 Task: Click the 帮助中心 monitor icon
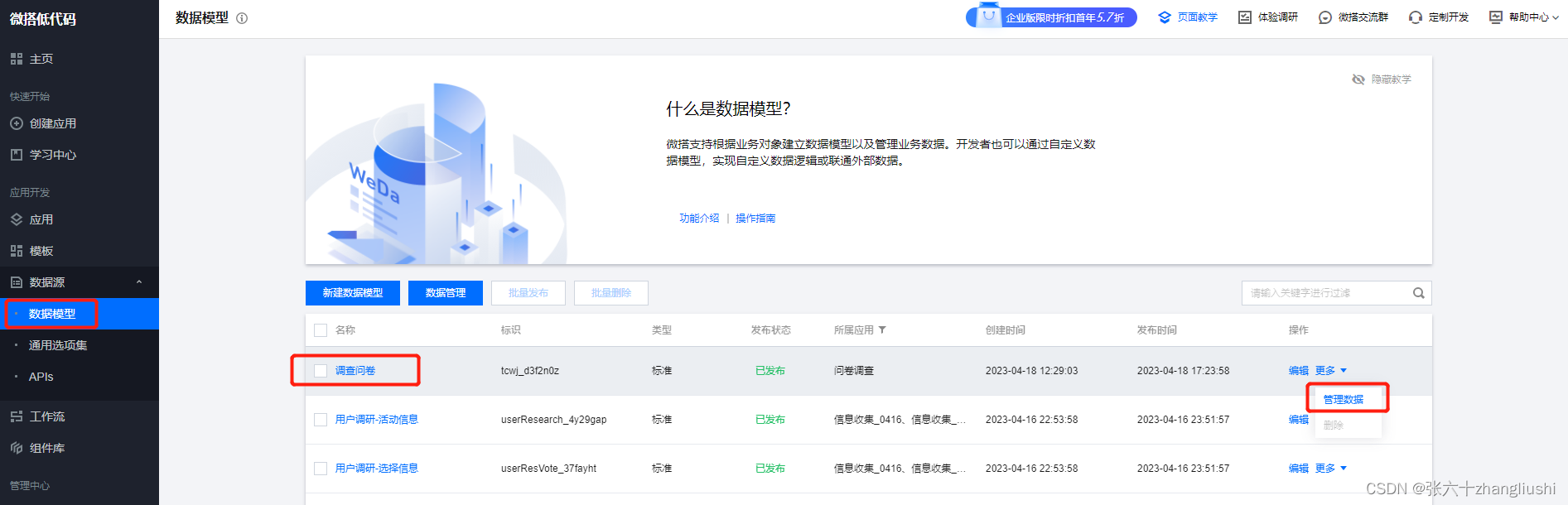pyautogui.click(x=1496, y=17)
